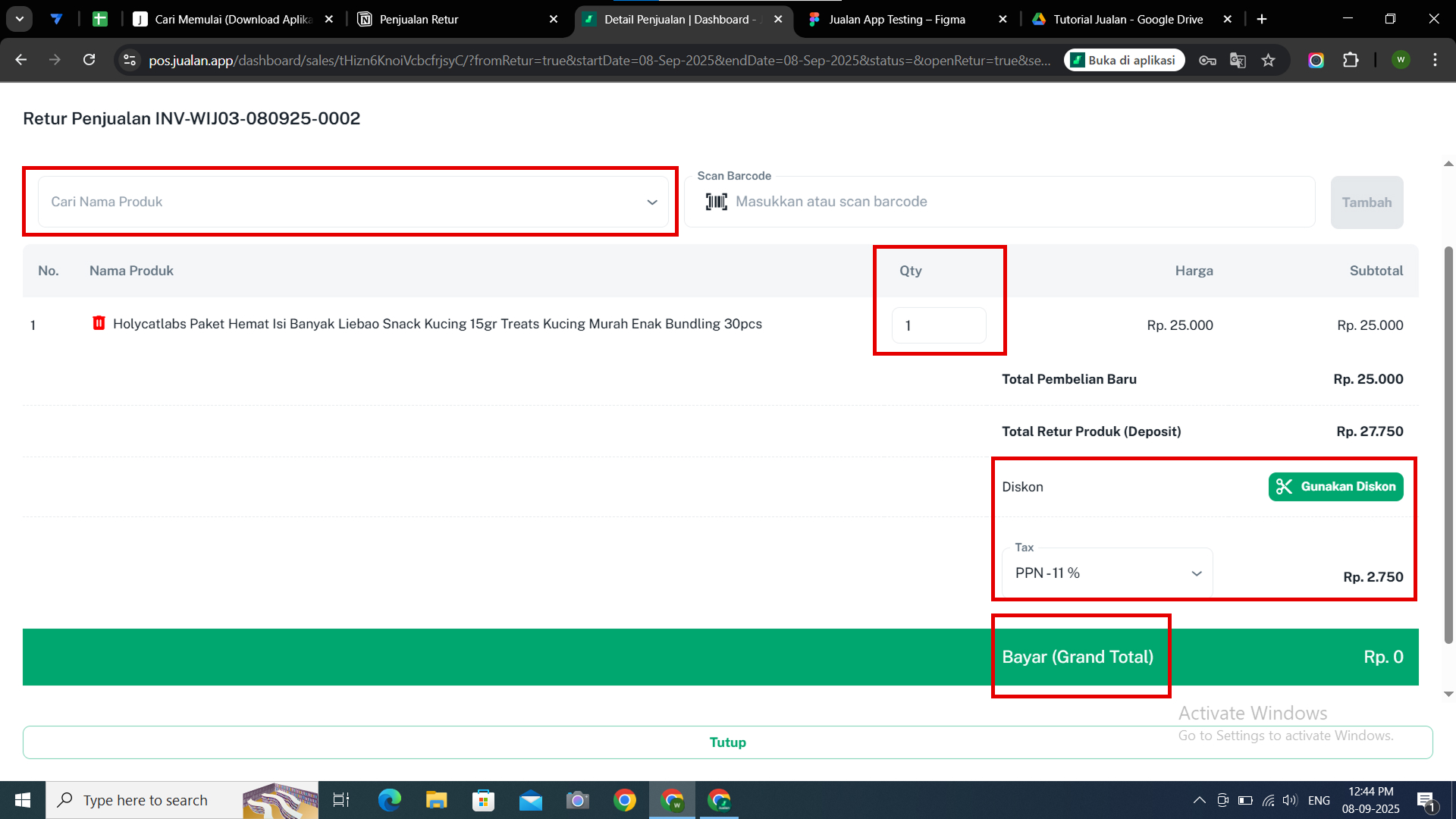Delete the Holycatlabs product row with trash icon
Screen dimensions: 1456x819
(99, 324)
